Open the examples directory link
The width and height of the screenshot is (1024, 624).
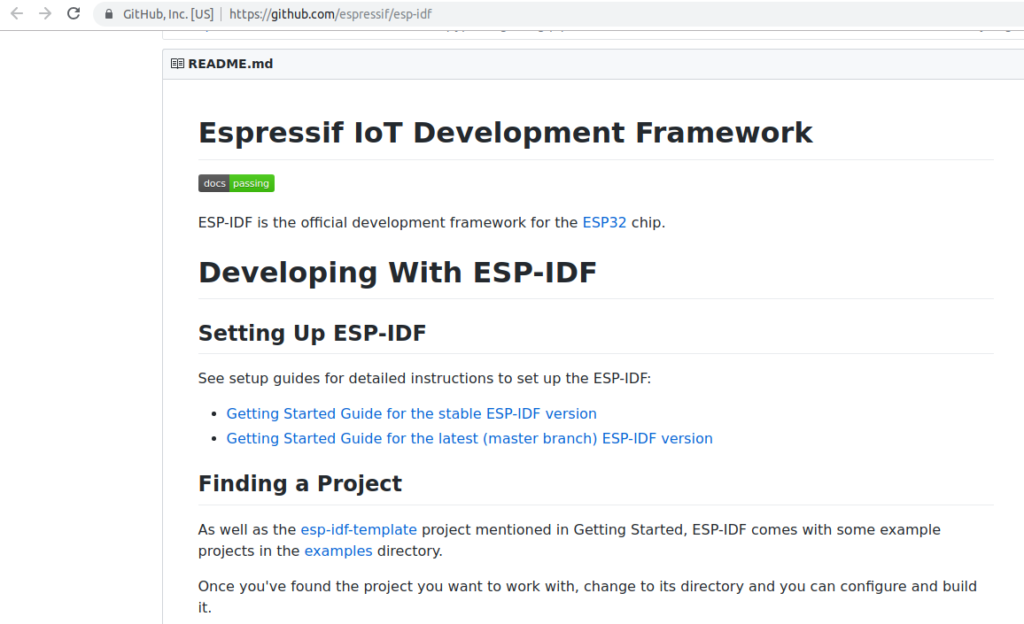[338, 552]
